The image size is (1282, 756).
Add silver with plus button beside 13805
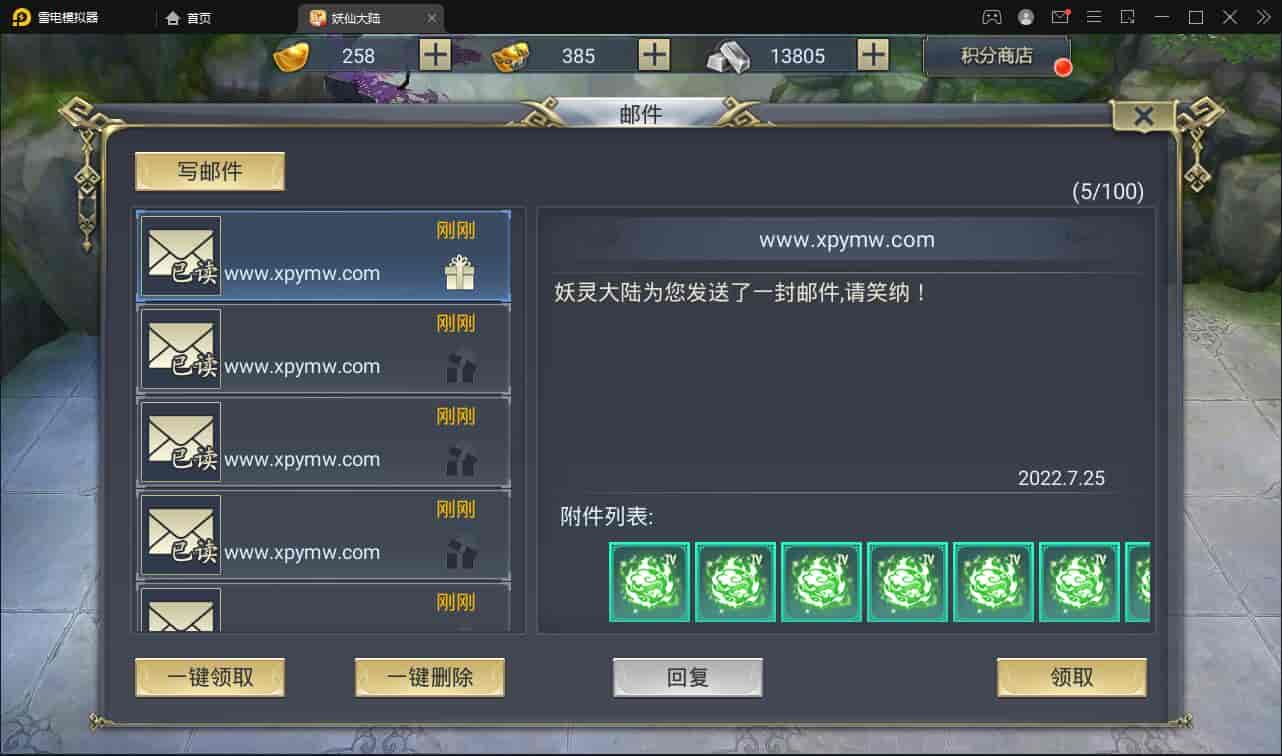873,55
